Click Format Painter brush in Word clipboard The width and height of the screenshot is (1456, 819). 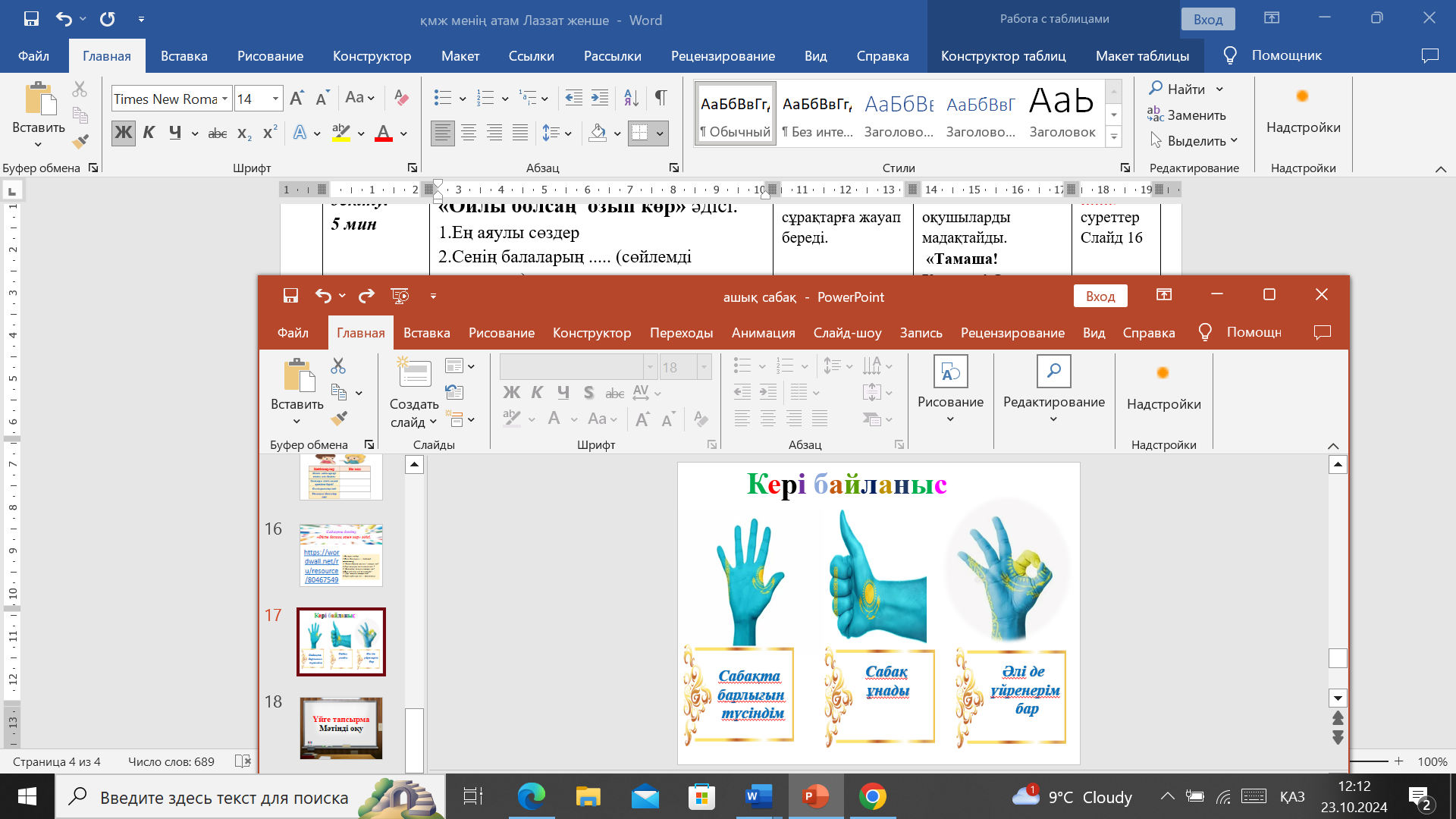point(80,141)
